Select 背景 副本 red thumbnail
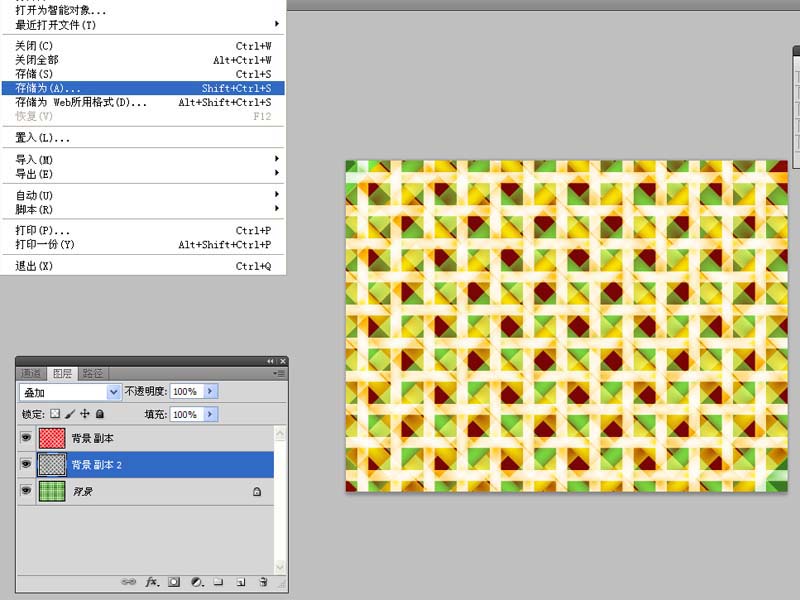 click(52, 438)
